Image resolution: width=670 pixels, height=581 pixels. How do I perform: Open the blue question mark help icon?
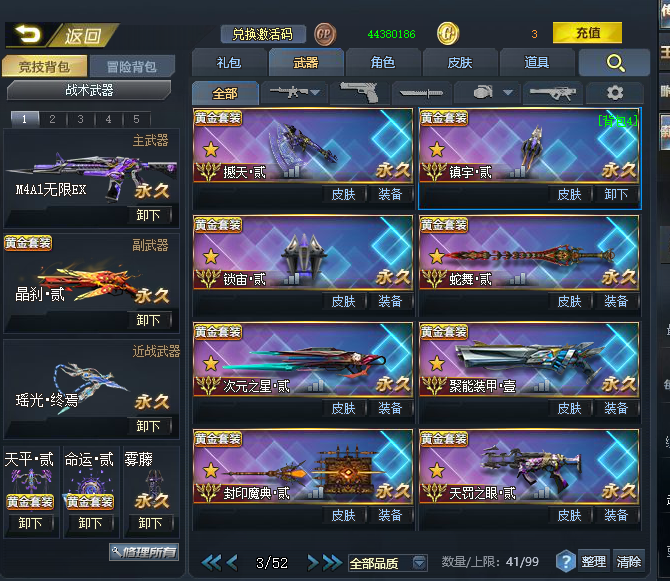coord(566,561)
